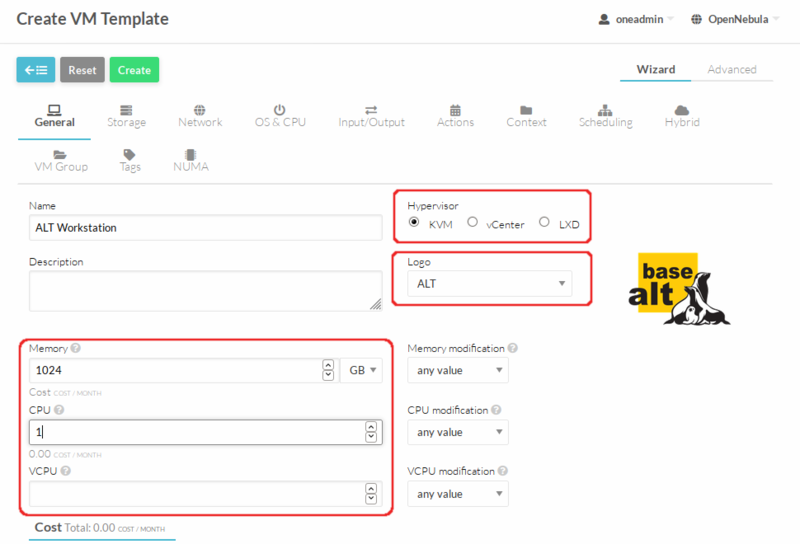Image resolution: width=800 pixels, height=544 pixels.
Task: Open the OpenNebula zone menu
Action: pyautogui.click(x=735, y=19)
